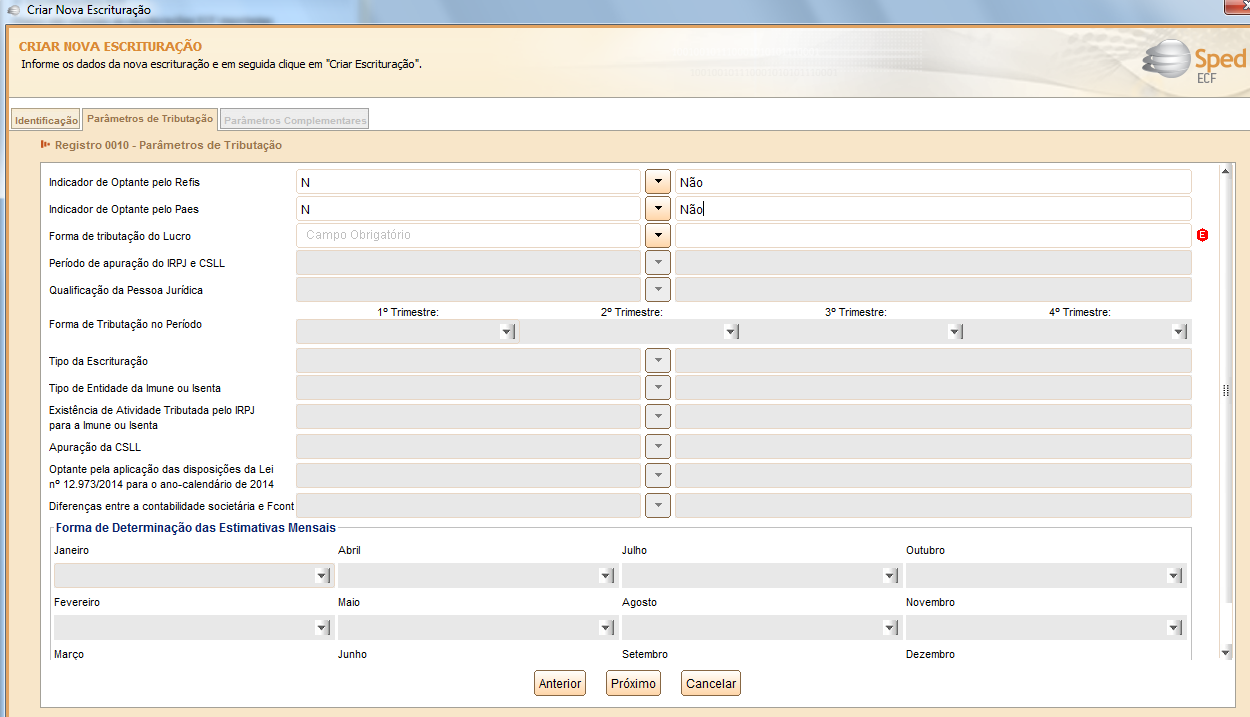1250x717 pixels.
Task: Click the Cancelar button
Action: click(711, 684)
